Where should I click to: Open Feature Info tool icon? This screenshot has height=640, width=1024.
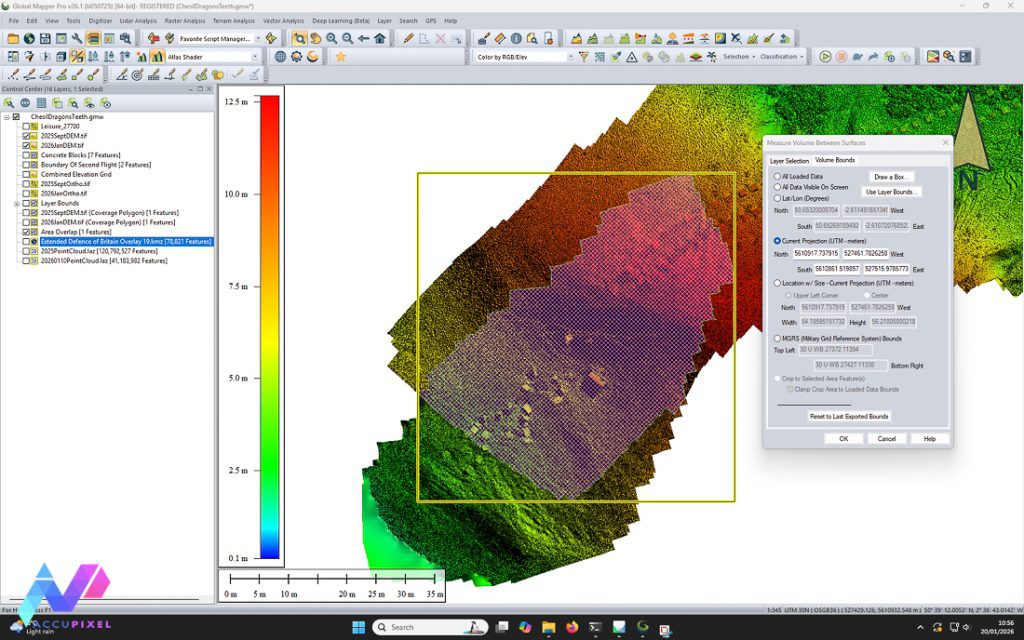pos(516,39)
